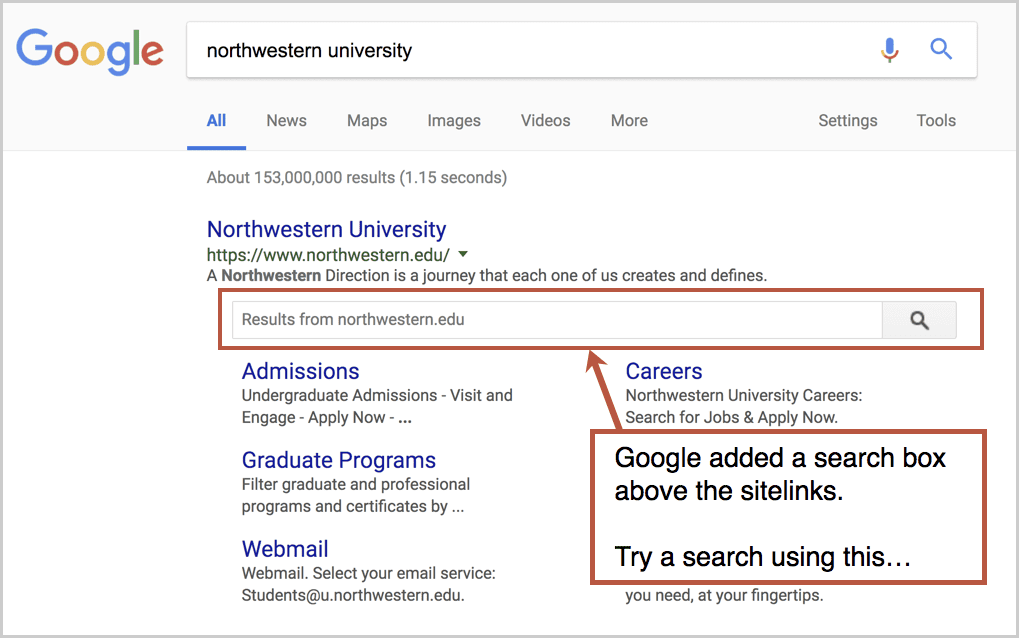This screenshot has height=638, width=1019.
Task: Click the 'Results from northwestern.edu' search field
Action: [x=557, y=320]
